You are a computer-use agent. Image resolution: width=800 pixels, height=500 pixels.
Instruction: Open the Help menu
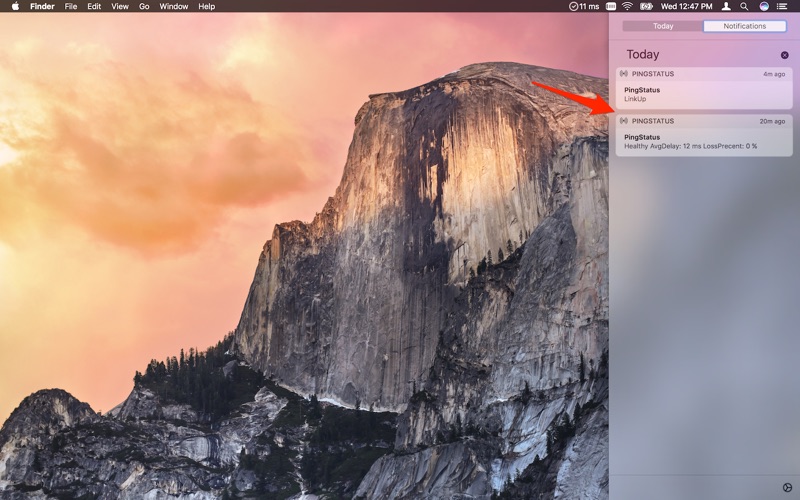click(207, 6)
